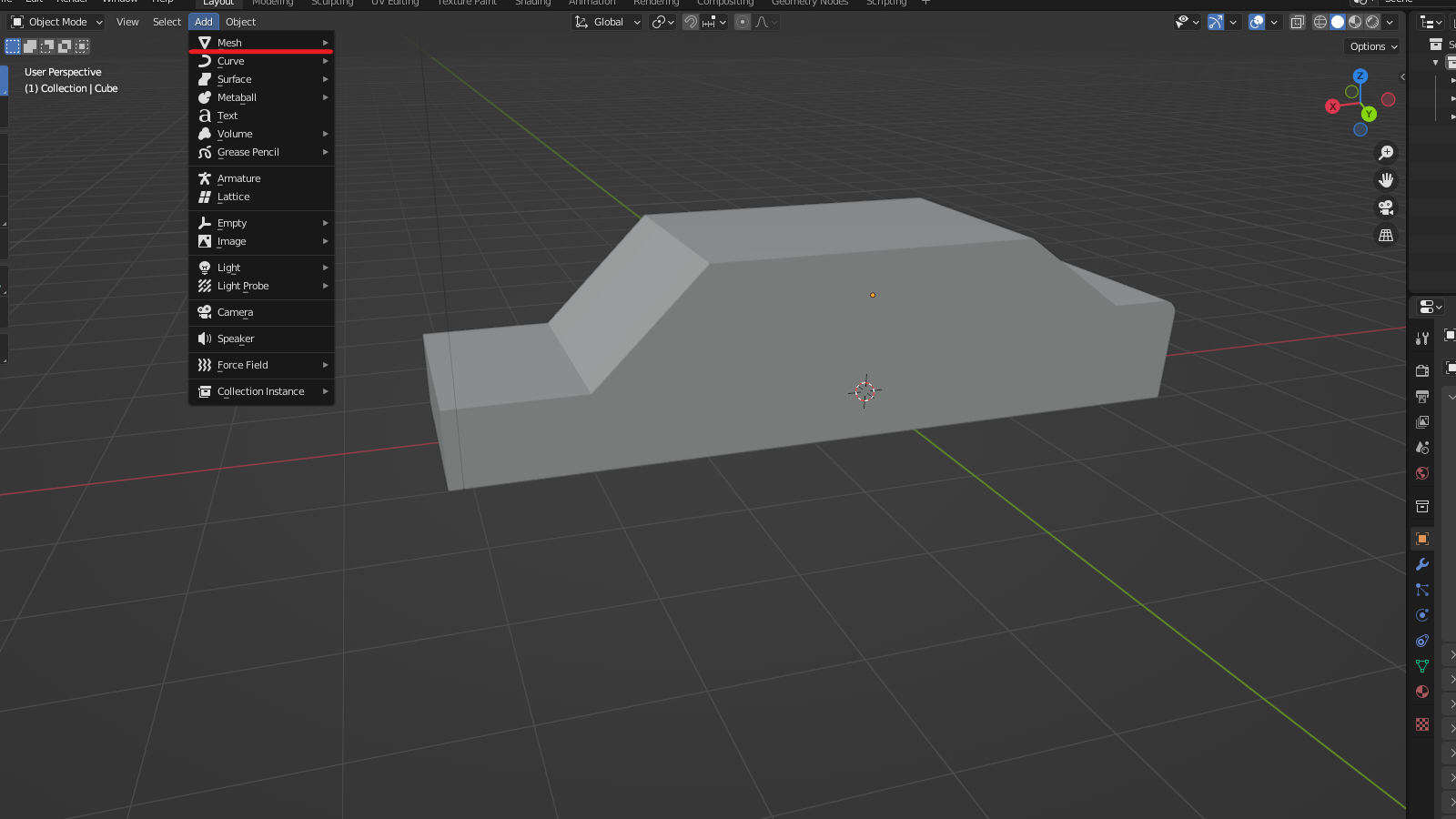Switch to solid viewport shading
Image resolution: width=1456 pixels, height=819 pixels.
pos(1338,22)
